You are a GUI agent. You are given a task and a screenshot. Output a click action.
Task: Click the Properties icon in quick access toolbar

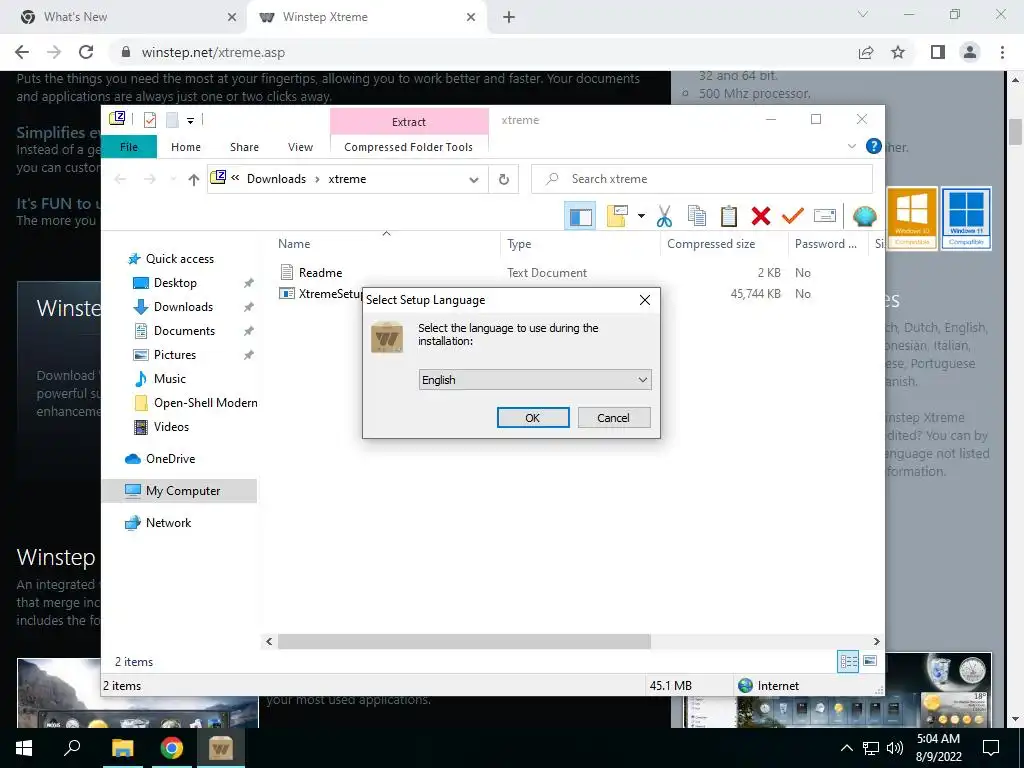click(x=150, y=120)
